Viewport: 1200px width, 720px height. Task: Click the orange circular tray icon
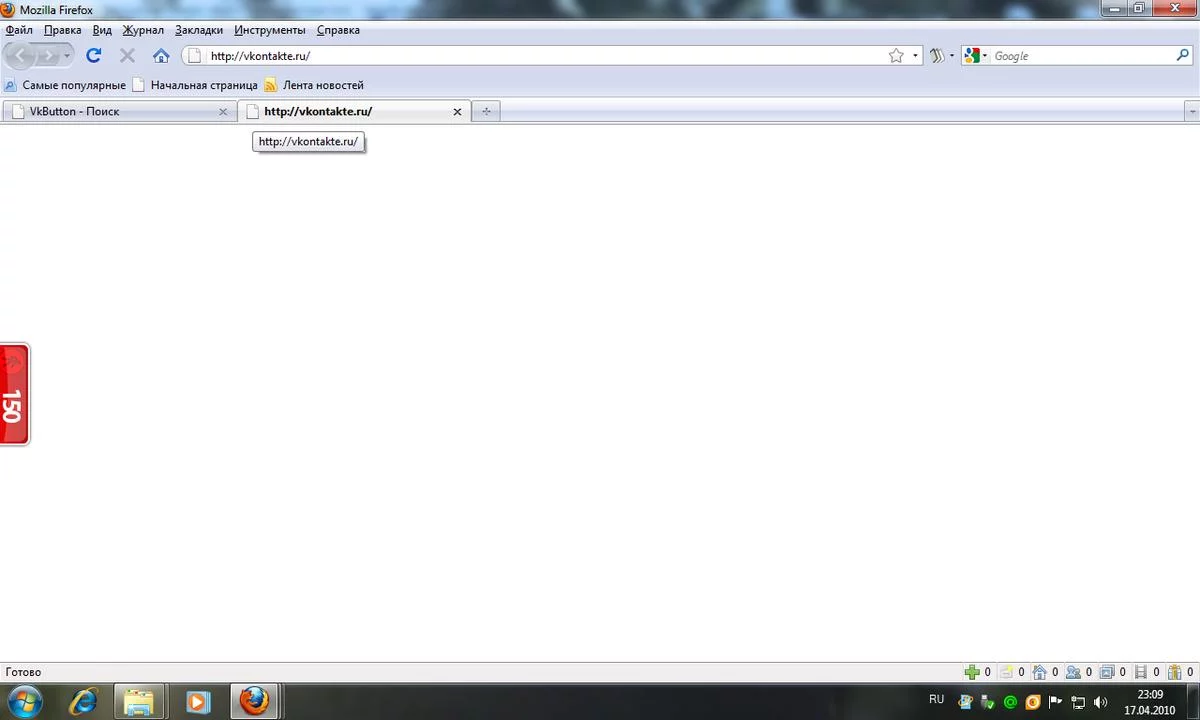1033,702
